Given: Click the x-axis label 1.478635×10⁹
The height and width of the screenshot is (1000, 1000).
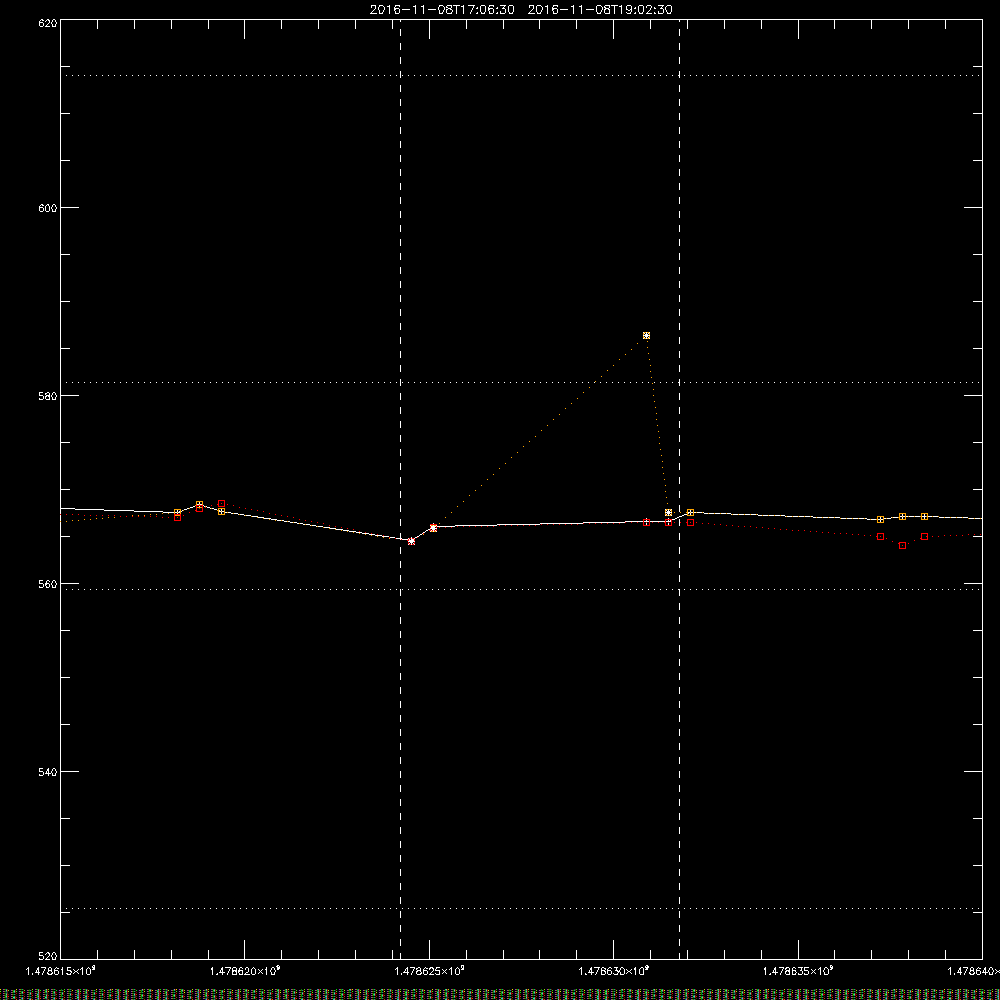Looking at the screenshot, I should coord(798,971).
